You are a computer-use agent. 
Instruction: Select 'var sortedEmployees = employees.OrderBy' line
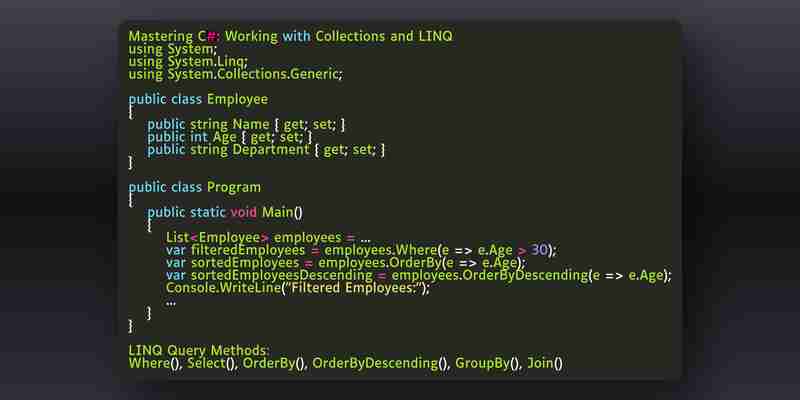pyautogui.click(x=346, y=263)
